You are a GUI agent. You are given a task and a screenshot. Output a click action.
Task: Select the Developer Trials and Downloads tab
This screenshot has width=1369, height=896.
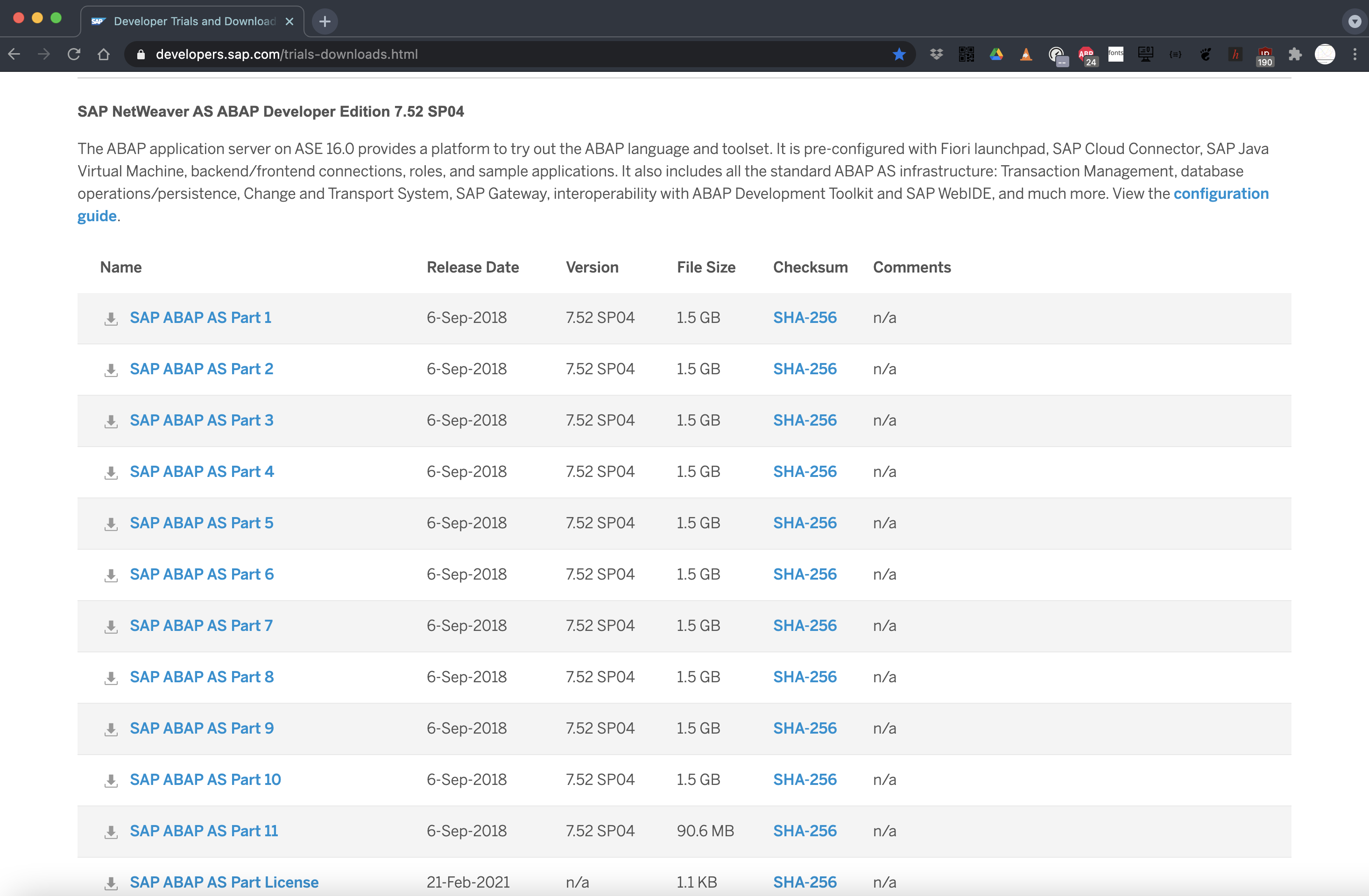194,21
